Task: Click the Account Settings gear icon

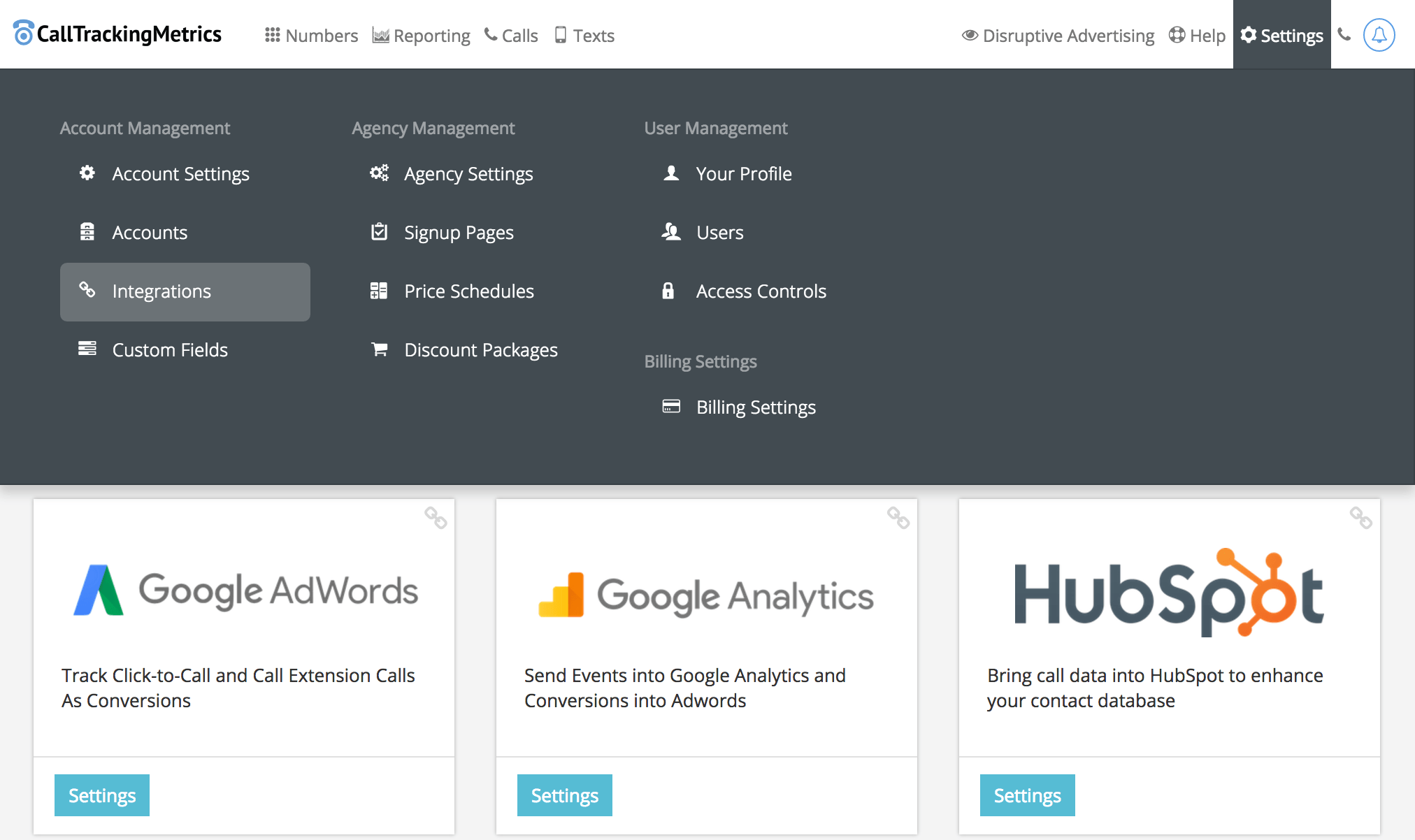Action: pyautogui.click(x=87, y=173)
